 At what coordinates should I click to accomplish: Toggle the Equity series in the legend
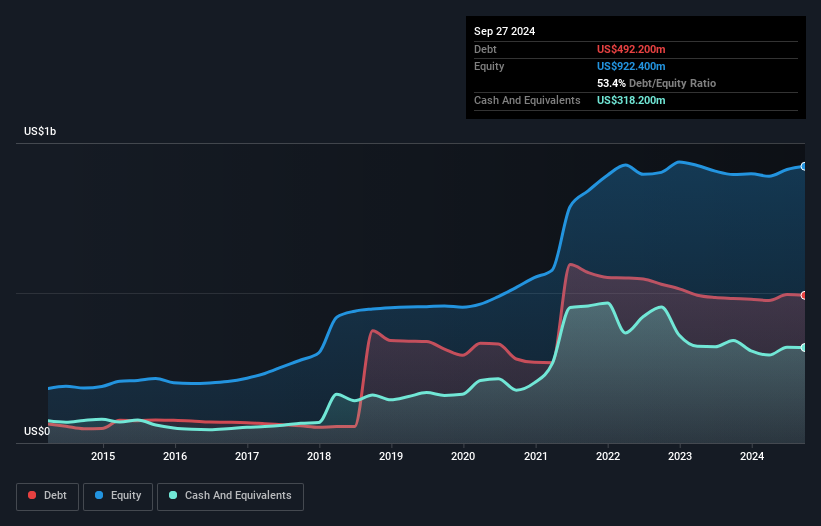[x=118, y=496]
